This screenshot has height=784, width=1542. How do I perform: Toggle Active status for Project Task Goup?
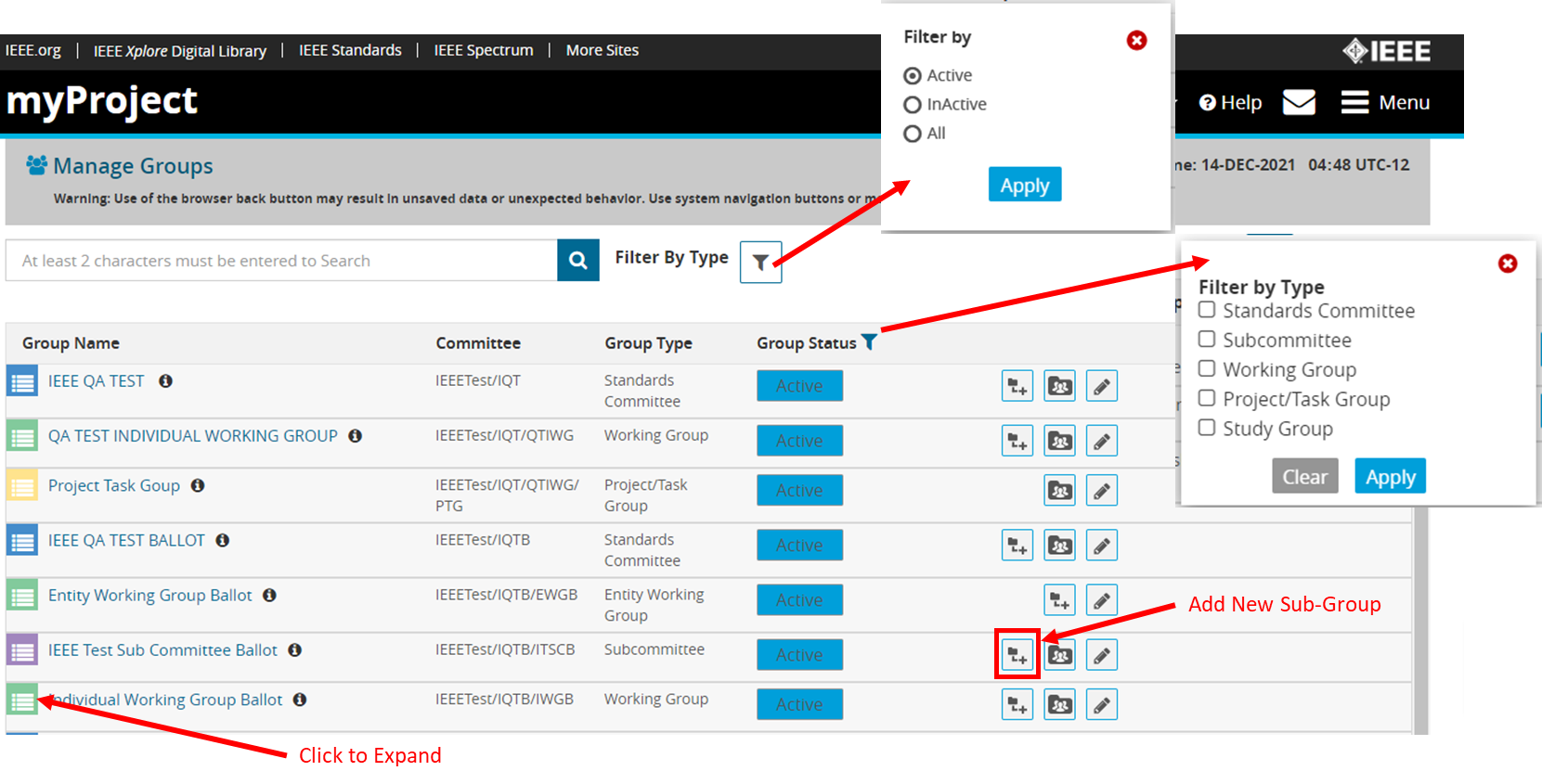click(799, 491)
